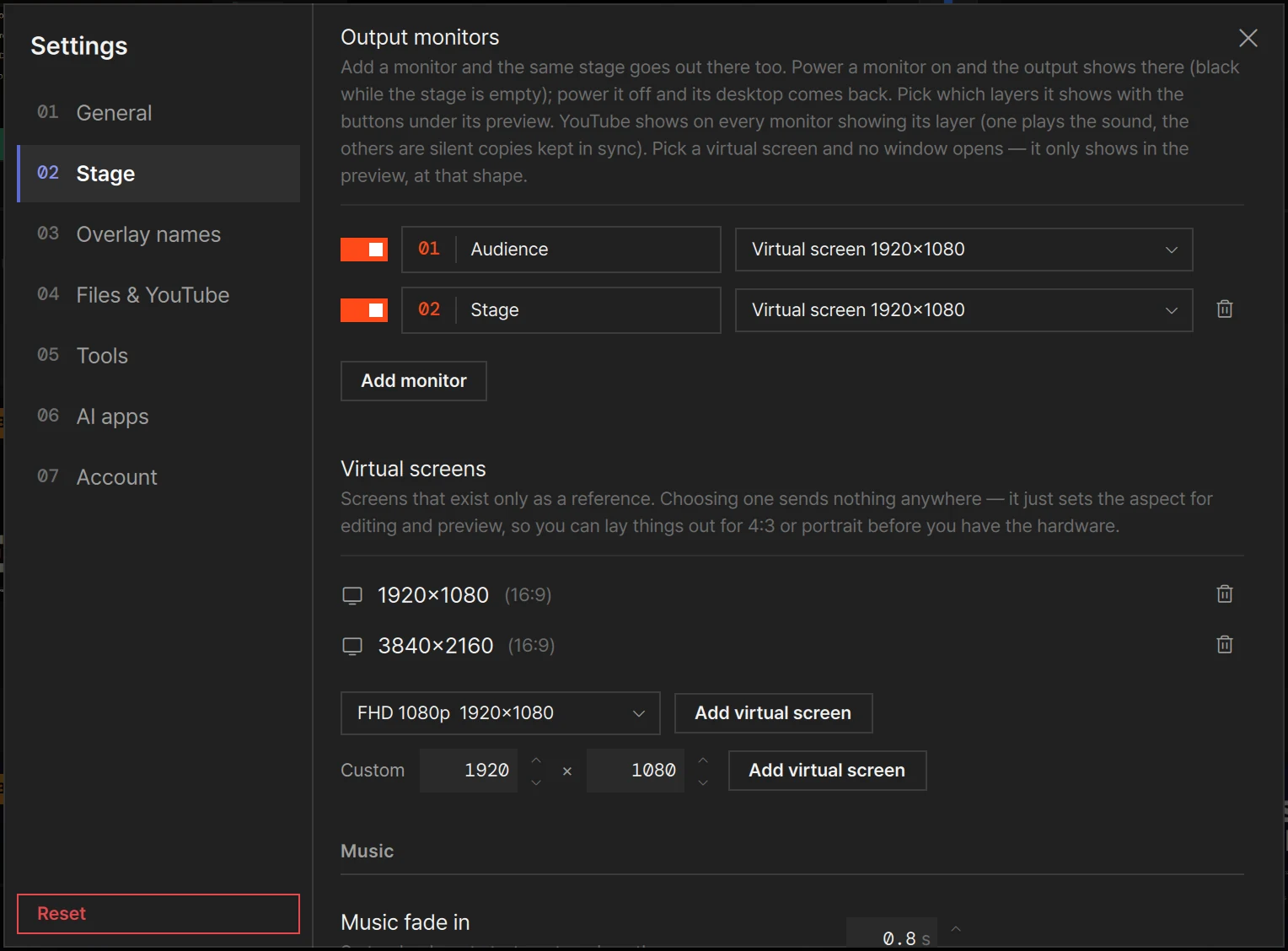This screenshot has height=951, width=1288.
Task: Increase the custom width value
Action: [536, 760]
